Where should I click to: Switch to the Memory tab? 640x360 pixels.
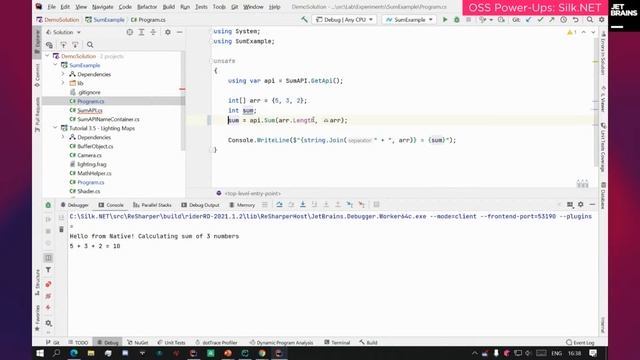tap(242, 205)
